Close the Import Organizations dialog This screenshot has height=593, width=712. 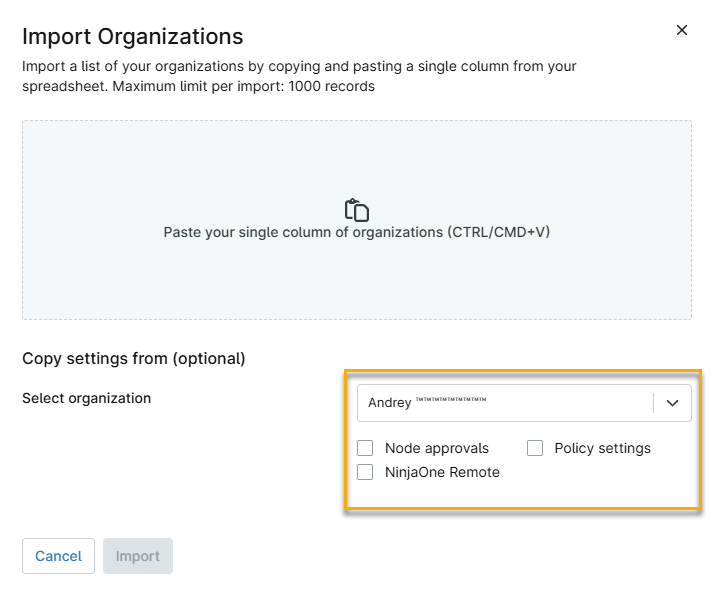click(682, 30)
